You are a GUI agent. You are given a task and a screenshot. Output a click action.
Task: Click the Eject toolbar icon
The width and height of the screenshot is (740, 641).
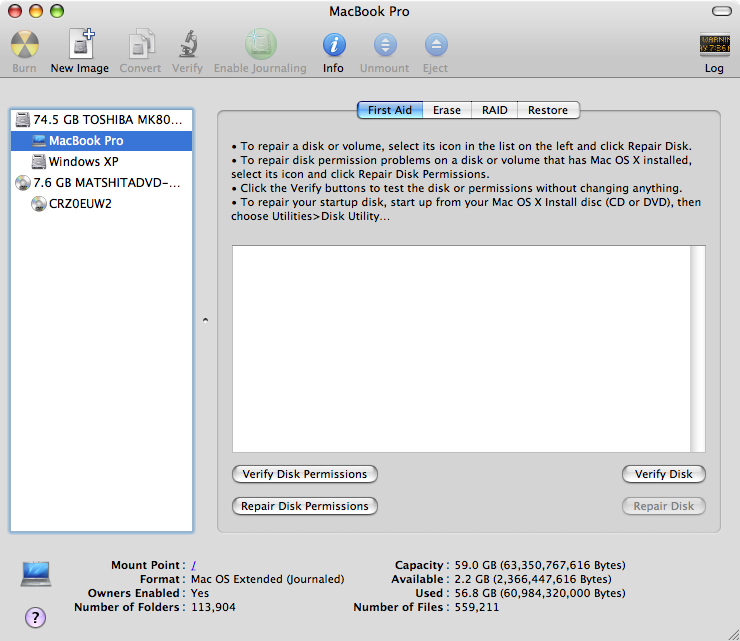(x=436, y=45)
